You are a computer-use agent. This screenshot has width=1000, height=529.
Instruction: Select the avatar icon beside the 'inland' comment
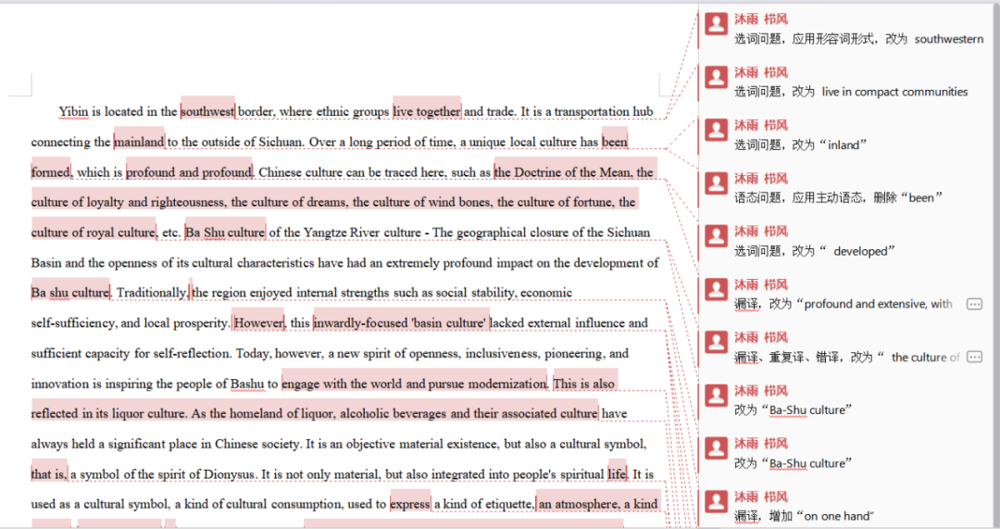pos(716,130)
